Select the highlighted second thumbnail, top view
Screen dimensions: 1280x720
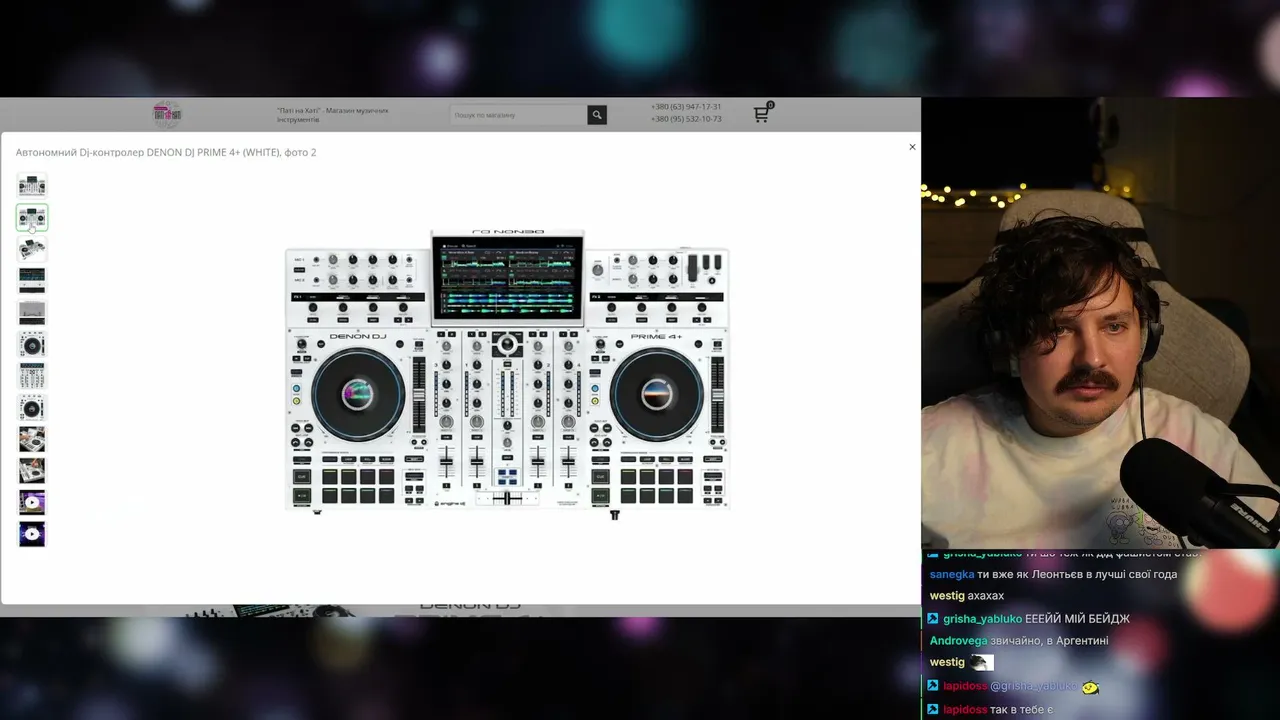tap(32, 217)
